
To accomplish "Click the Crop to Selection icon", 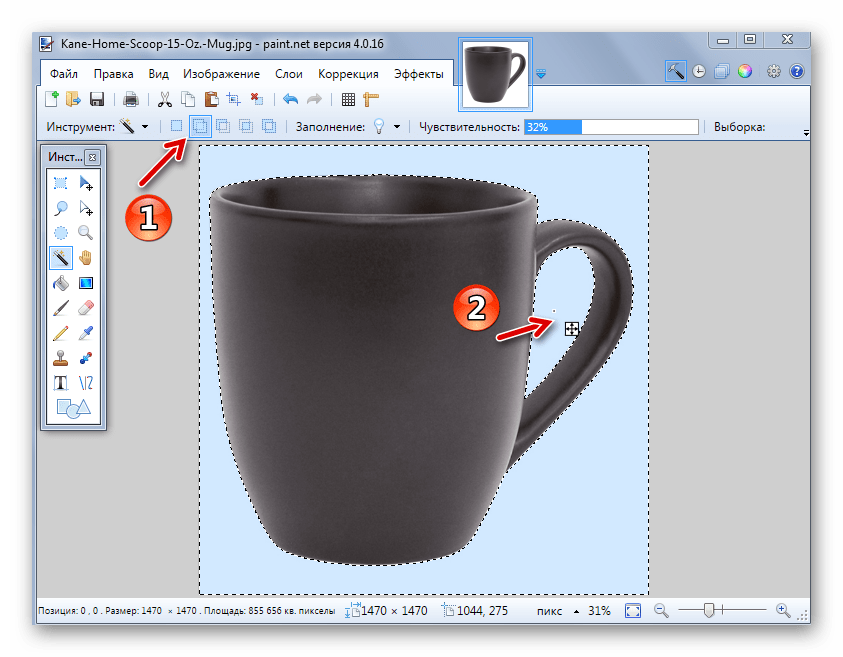I will 233,99.
